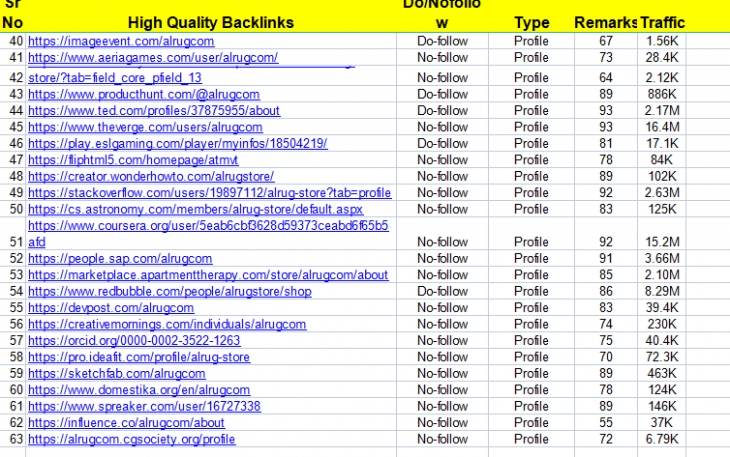Viewport: 730px width, 457px height.
Task: Open the domestika.org en alrugcom link
Action: coord(139,390)
